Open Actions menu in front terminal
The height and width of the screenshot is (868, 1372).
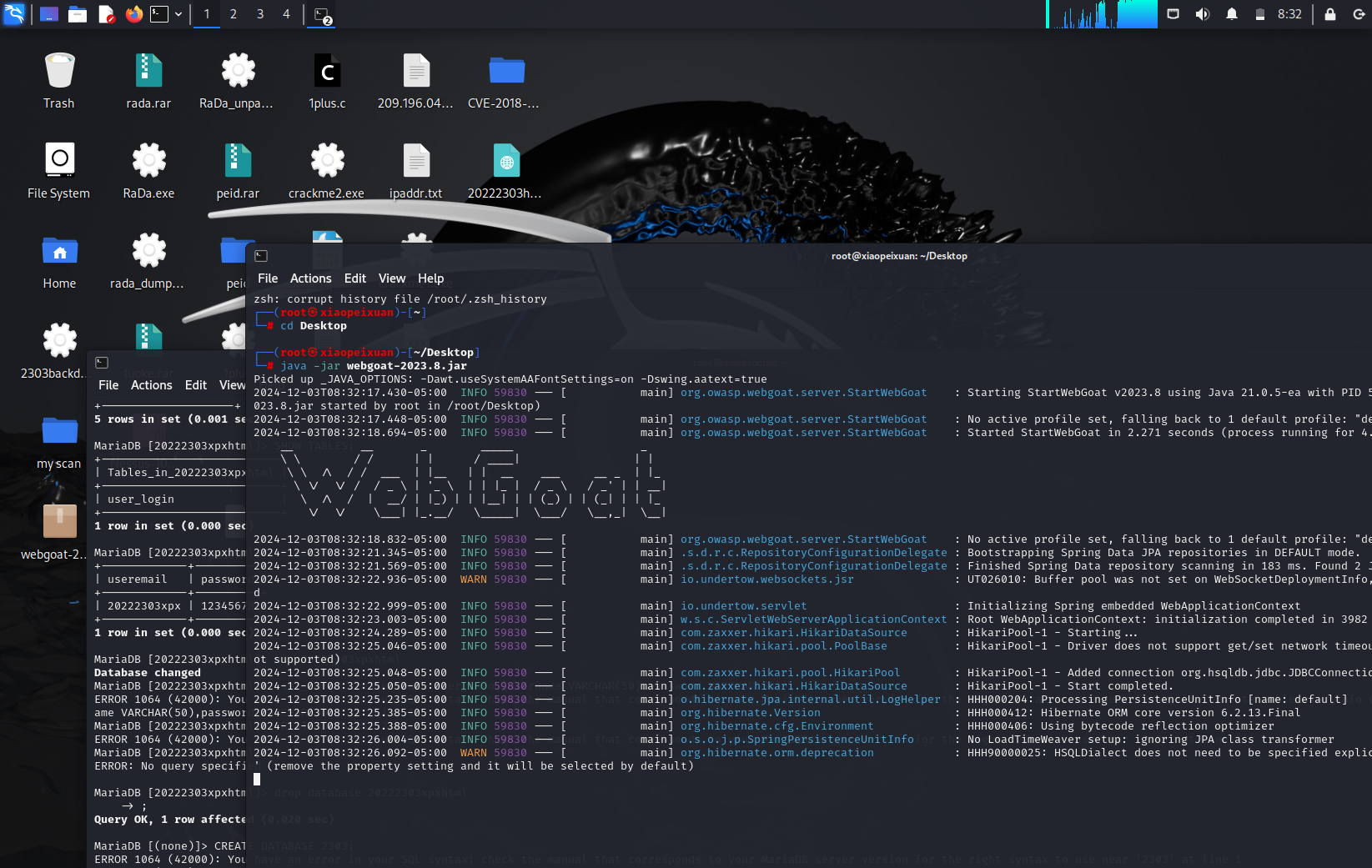click(310, 278)
